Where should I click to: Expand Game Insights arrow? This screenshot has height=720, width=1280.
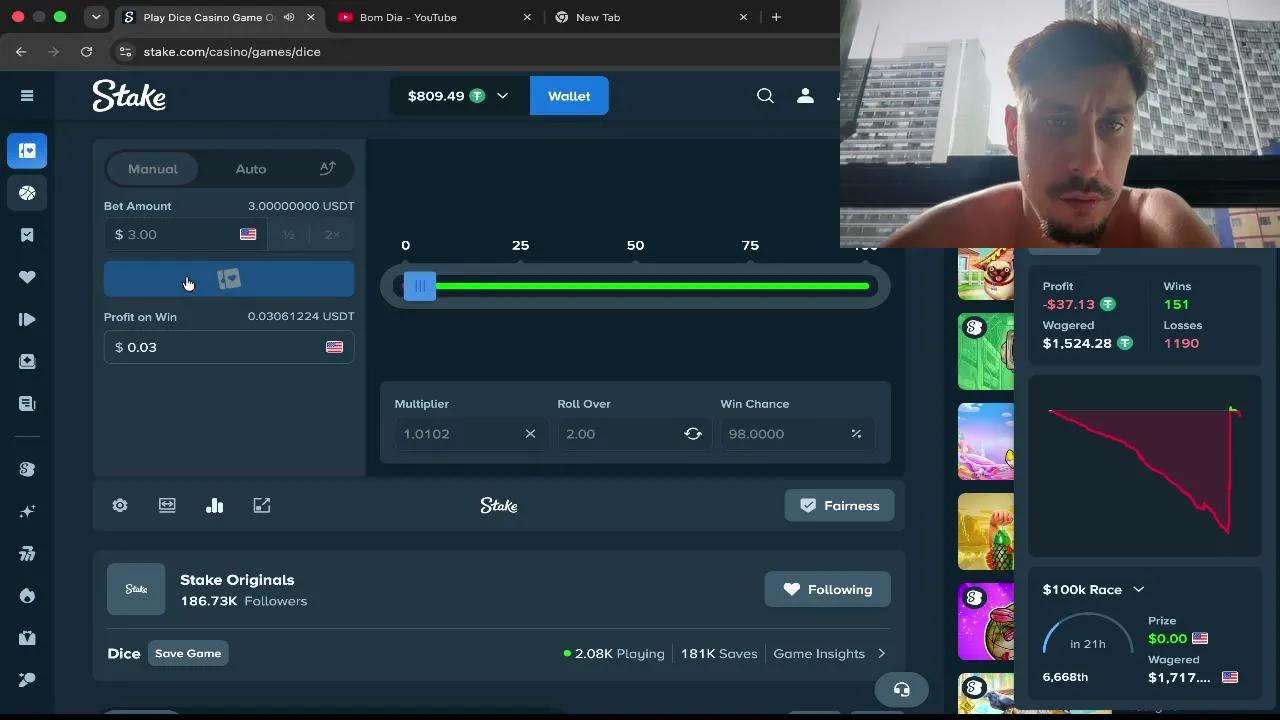click(x=881, y=654)
